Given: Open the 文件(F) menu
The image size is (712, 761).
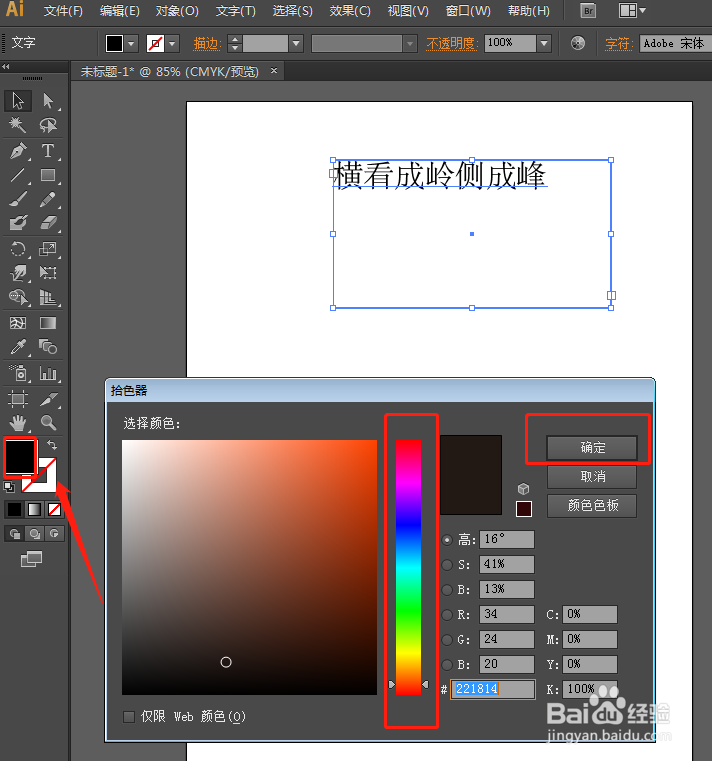Looking at the screenshot, I should [x=63, y=11].
